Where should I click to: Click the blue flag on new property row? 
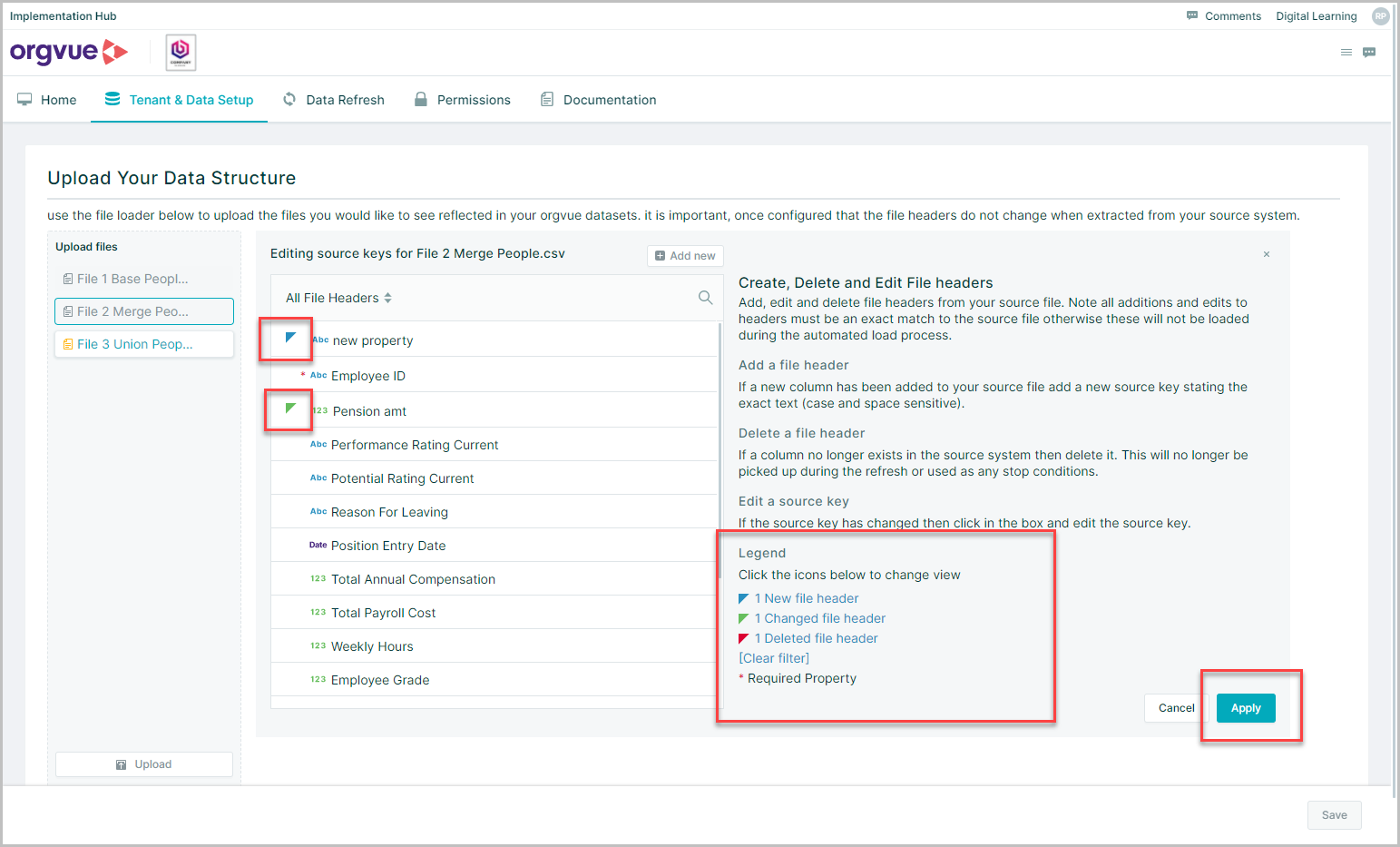pyautogui.click(x=290, y=338)
